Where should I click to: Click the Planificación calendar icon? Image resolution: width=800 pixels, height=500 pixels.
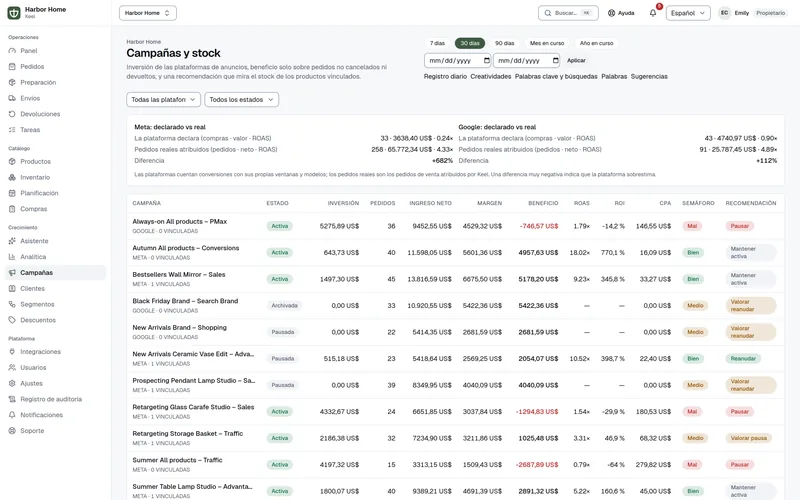[12, 193]
